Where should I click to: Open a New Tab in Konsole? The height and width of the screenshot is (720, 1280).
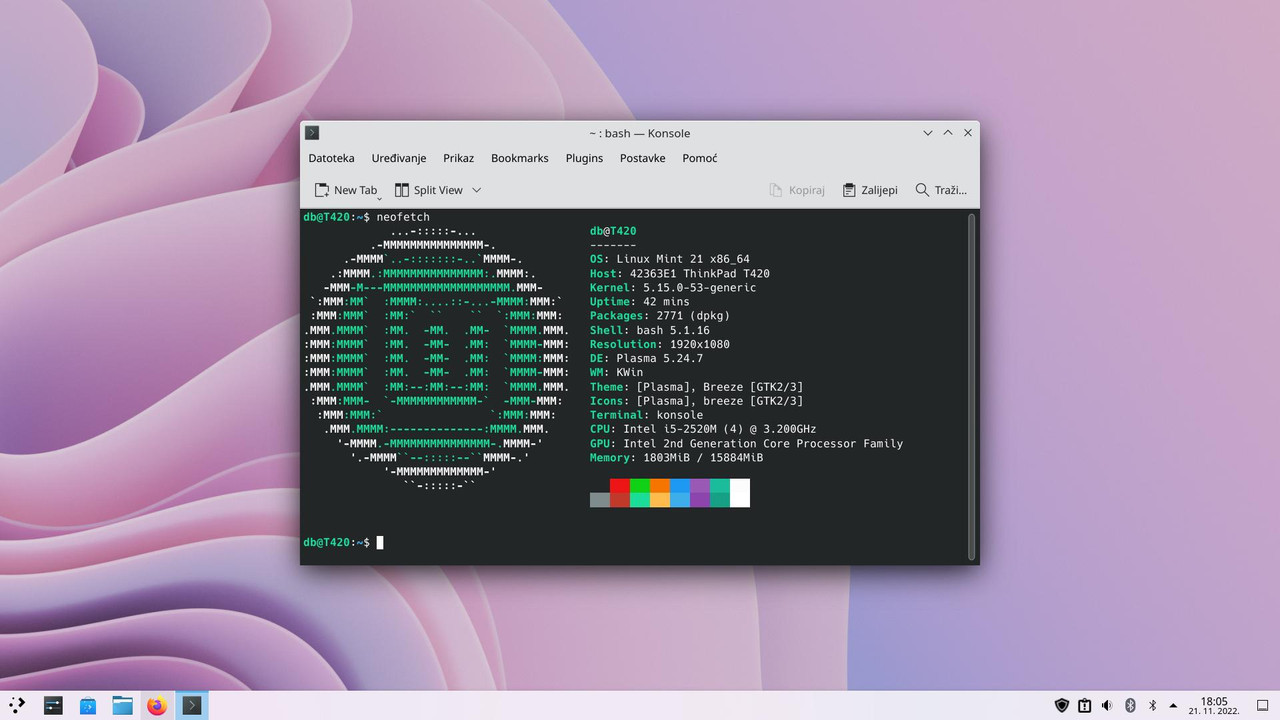pos(346,190)
